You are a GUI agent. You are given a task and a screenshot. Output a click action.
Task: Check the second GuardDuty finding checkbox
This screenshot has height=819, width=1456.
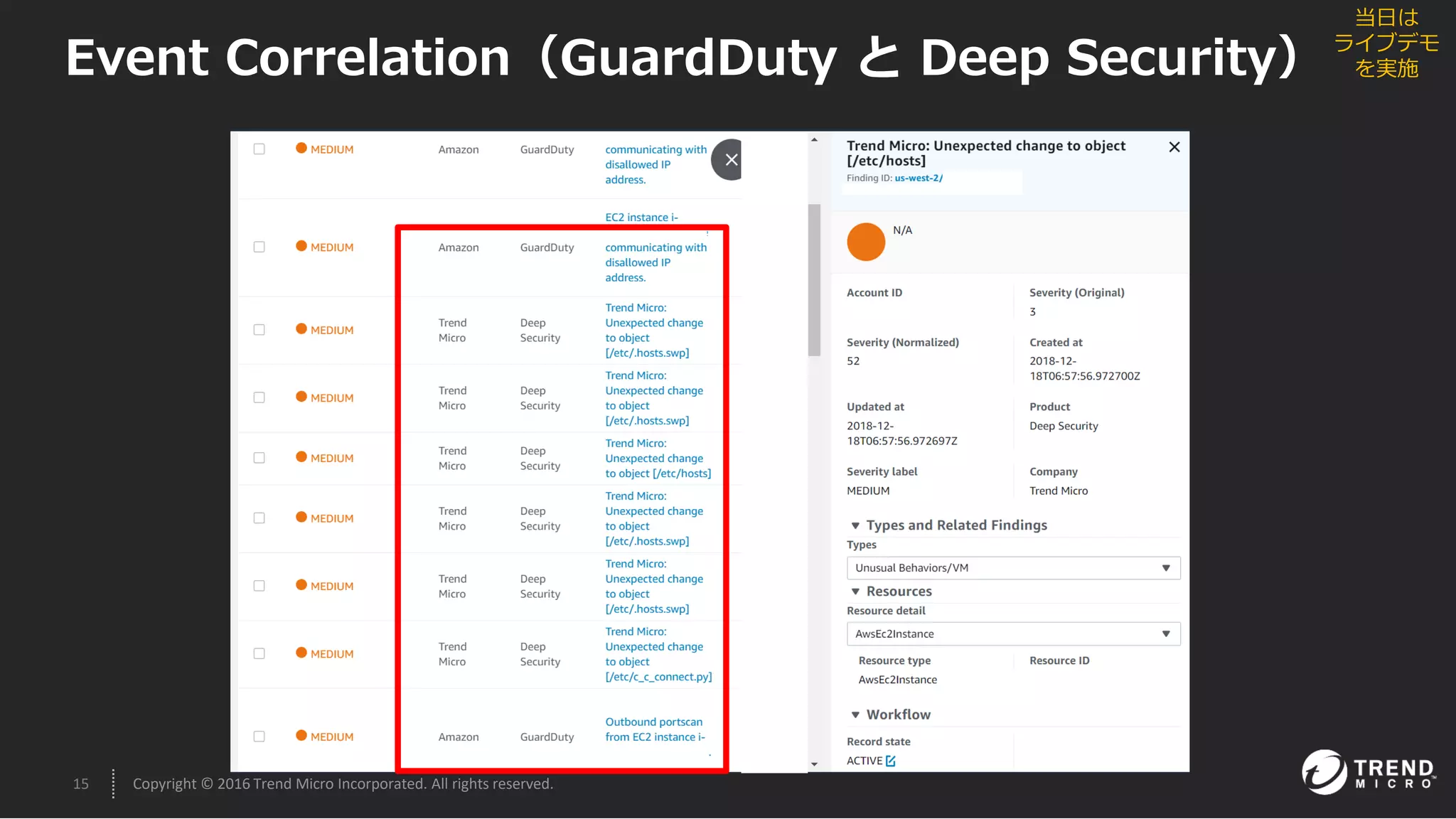pos(259,247)
